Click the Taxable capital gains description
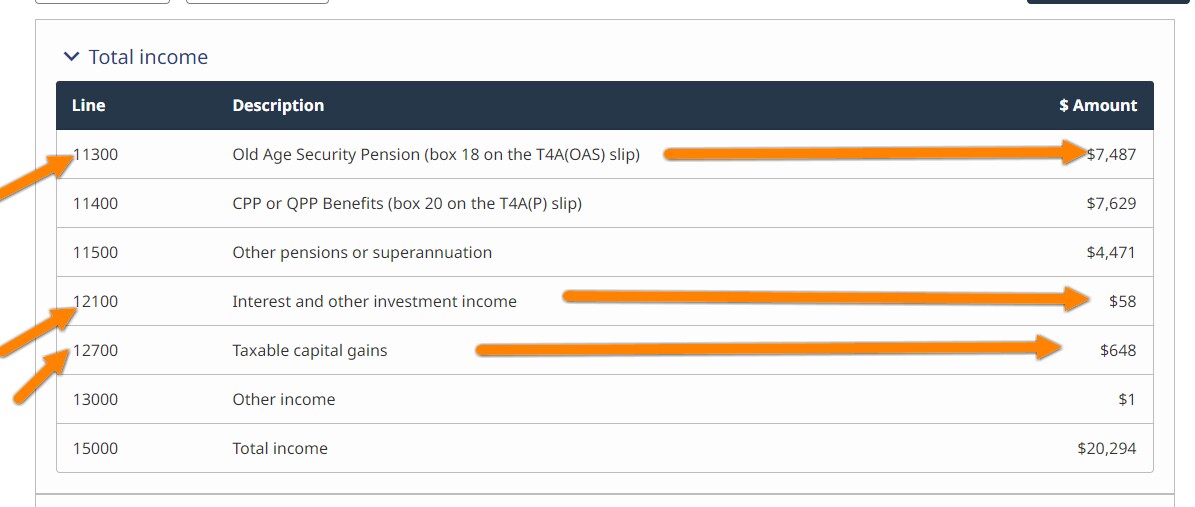The height and width of the screenshot is (507, 1195). pos(309,351)
